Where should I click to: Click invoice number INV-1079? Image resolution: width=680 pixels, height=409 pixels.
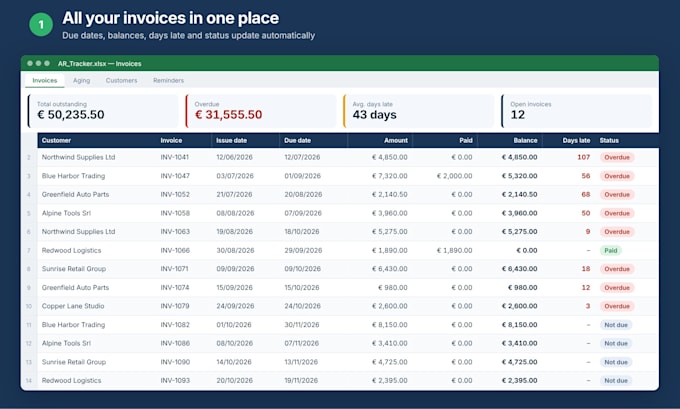175,306
